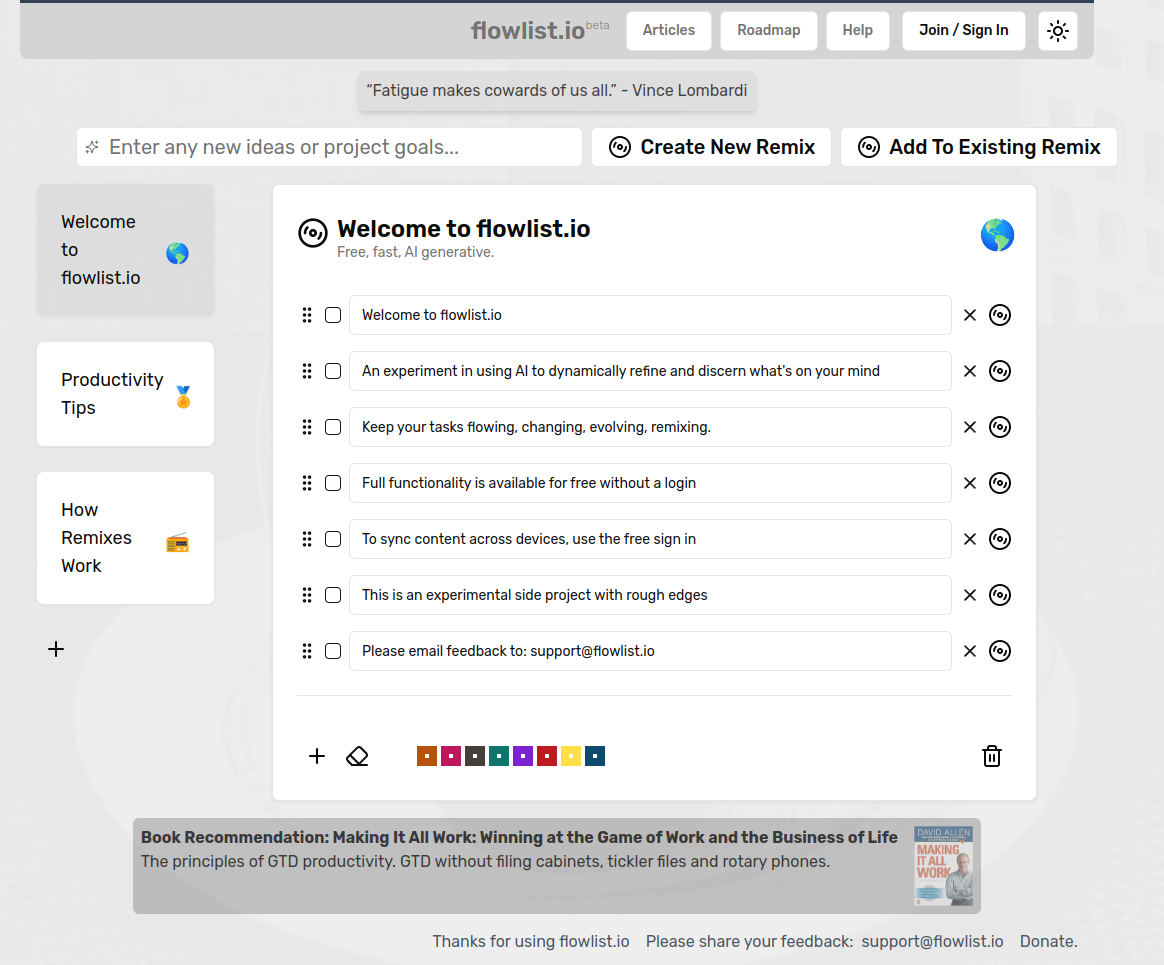Click the flowlist.io beta logo
The width and height of the screenshot is (1164, 965).
(x=540, y=30)
